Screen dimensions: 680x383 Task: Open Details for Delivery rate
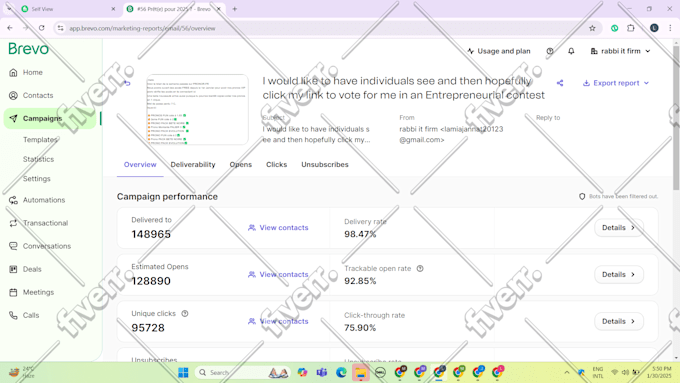[x=618, y=228]
